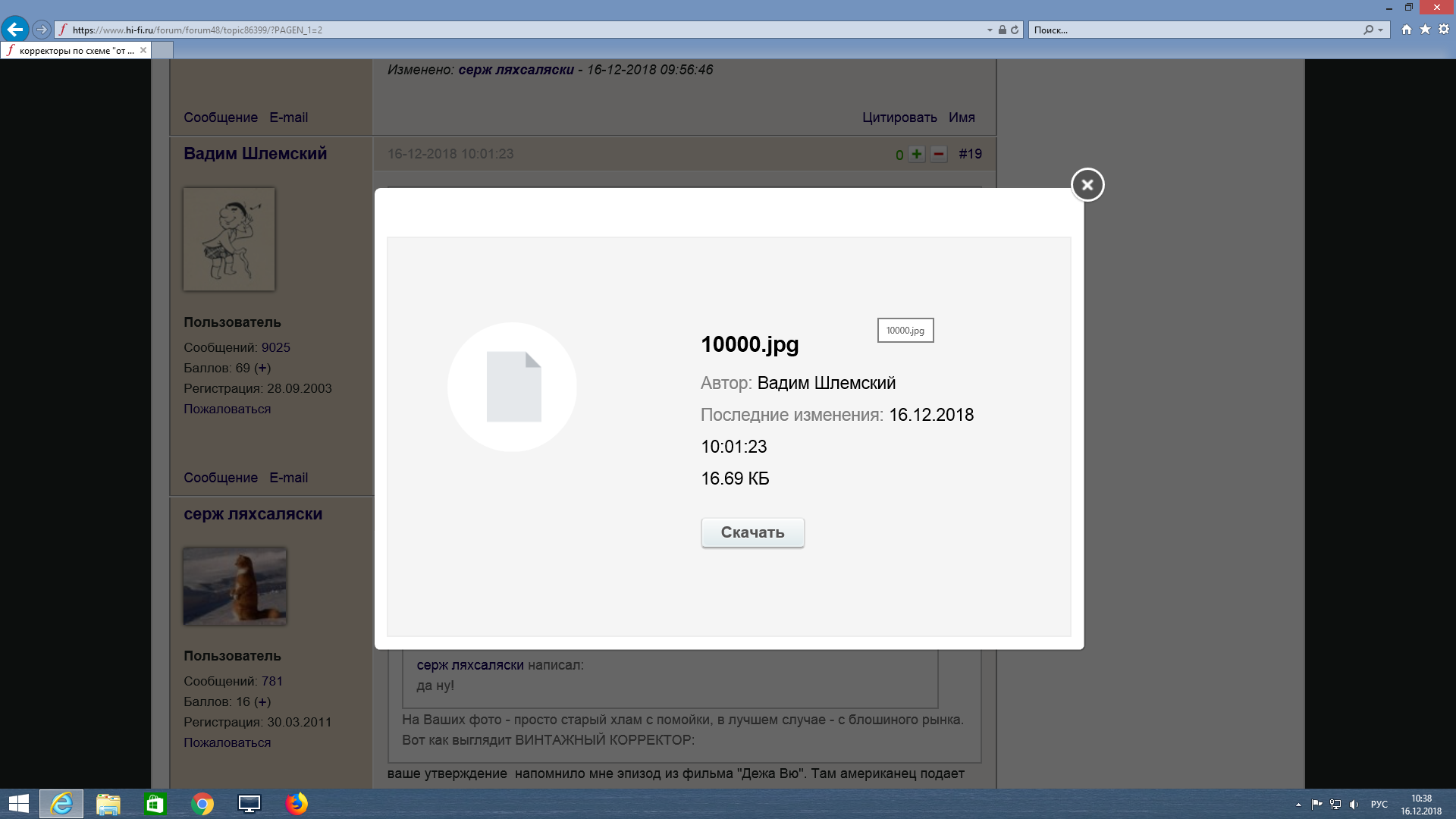Viewport: 1456px width, 819px height.
Task: Launch Firefox from the taskbar
Action: (x=297, y=804)
